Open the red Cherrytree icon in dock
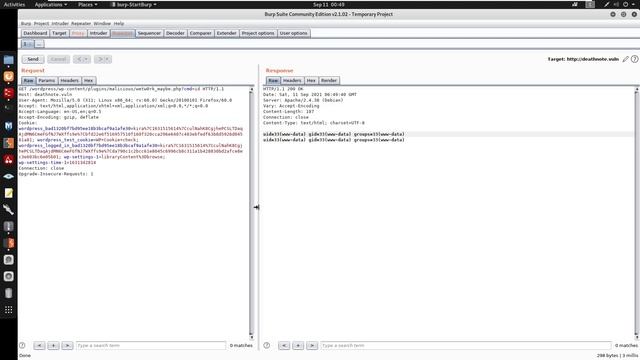 (9, 160)
